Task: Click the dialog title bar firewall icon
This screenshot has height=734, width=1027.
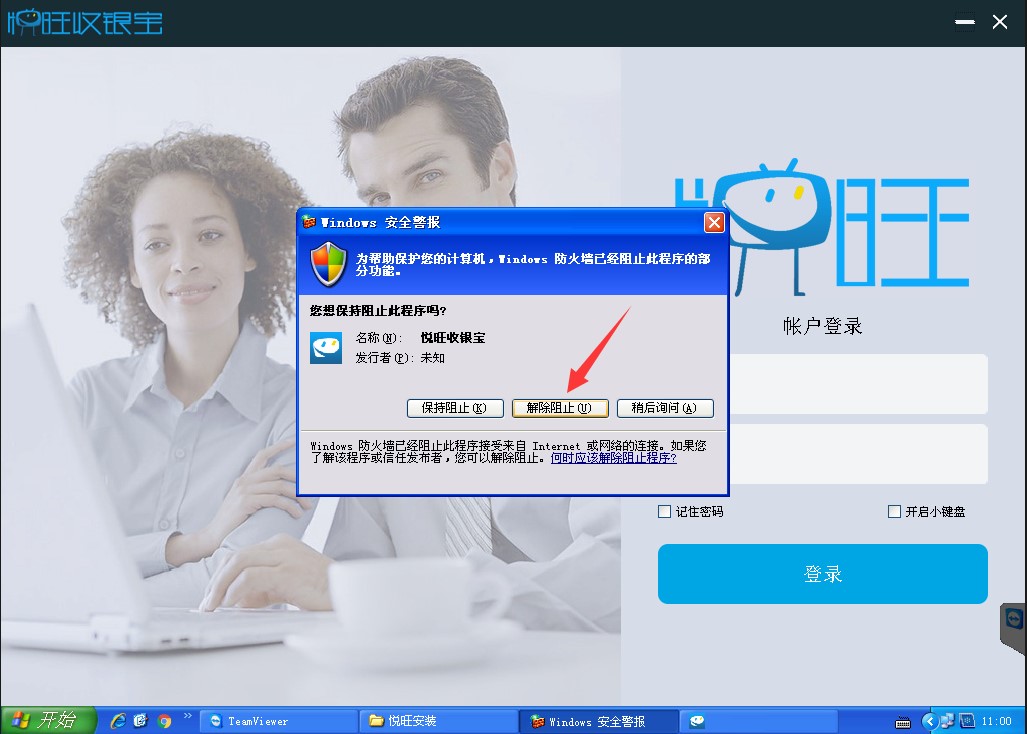Action: click(308, 223)
